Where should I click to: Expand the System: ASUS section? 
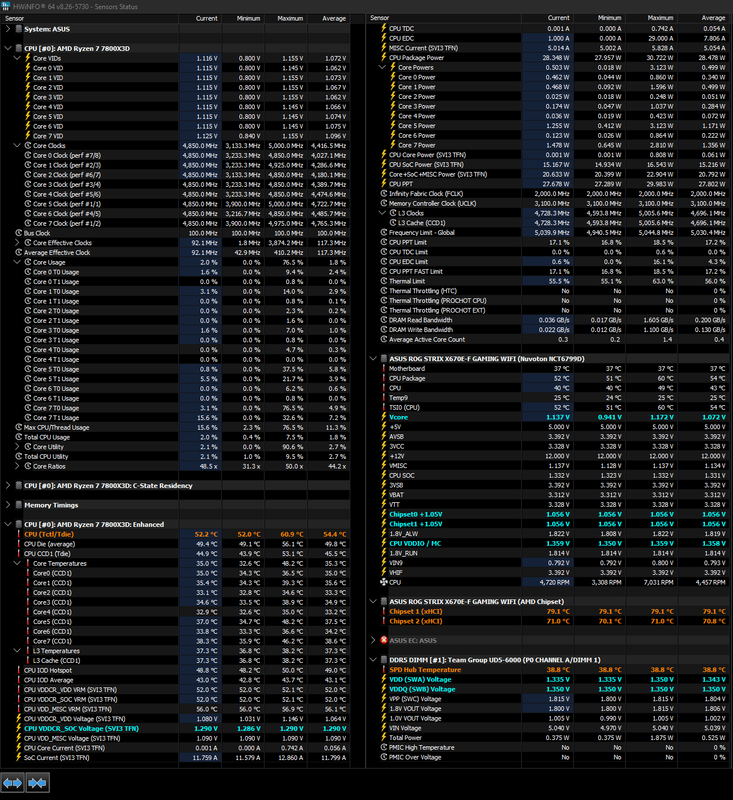(x=8, y=29)
